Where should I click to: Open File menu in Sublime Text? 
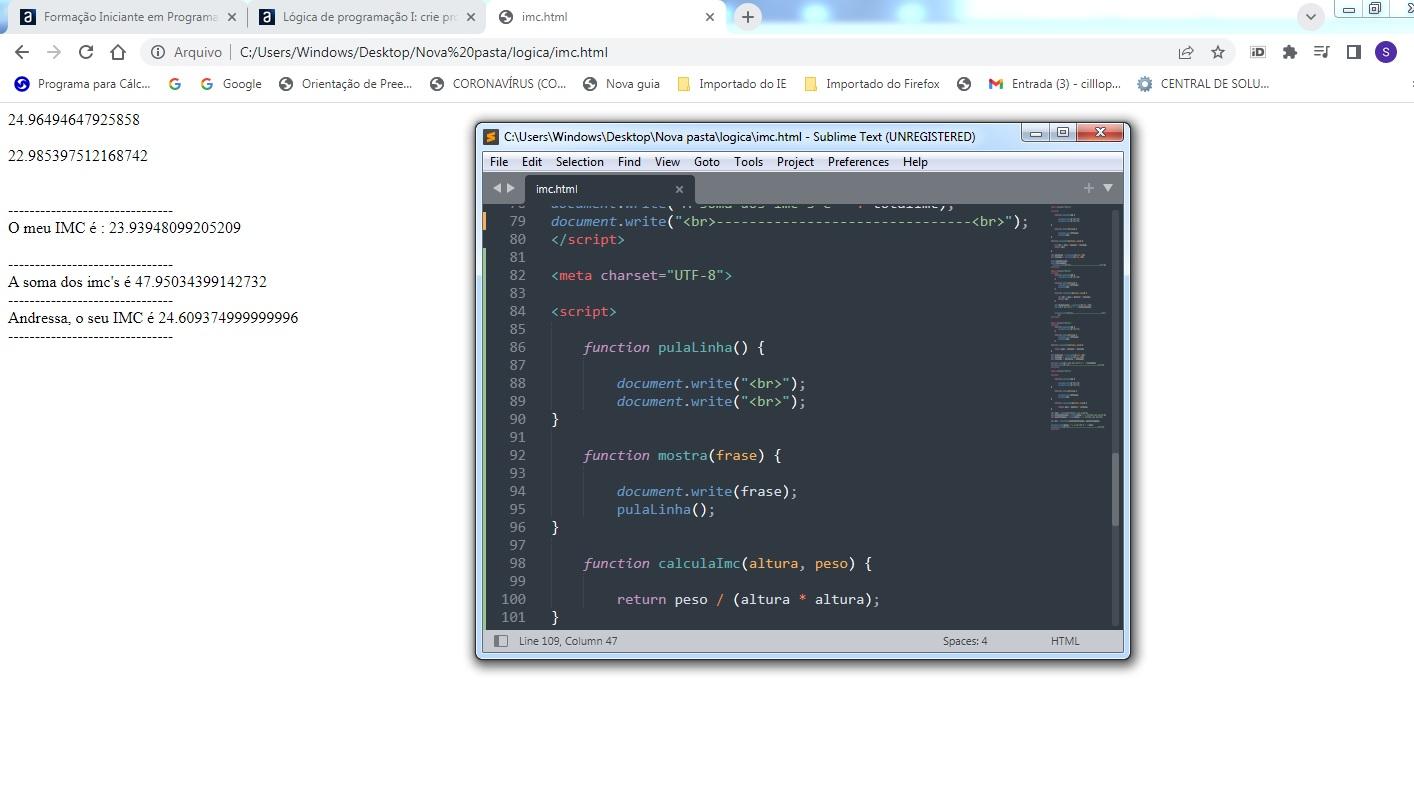499,162
